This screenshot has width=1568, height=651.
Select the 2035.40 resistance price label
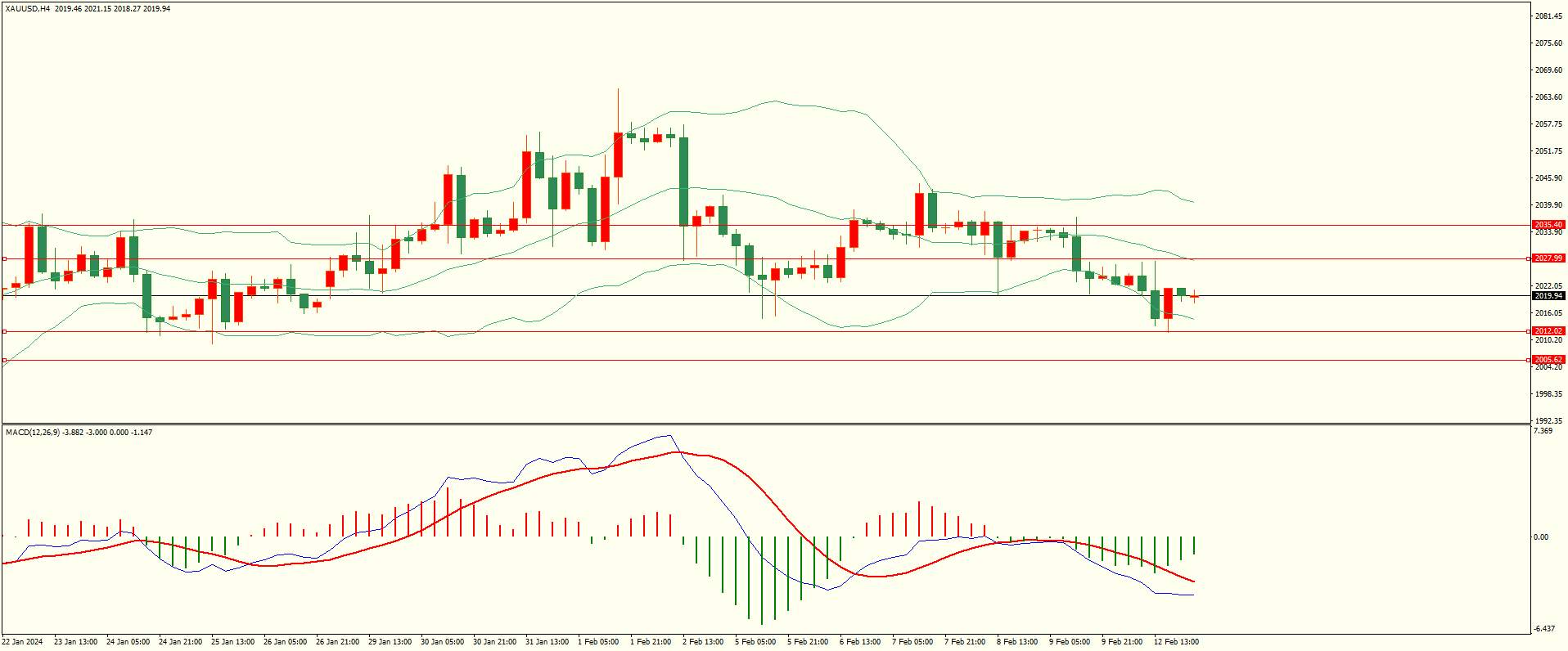pyautogui.click(x=1548, y=225)
